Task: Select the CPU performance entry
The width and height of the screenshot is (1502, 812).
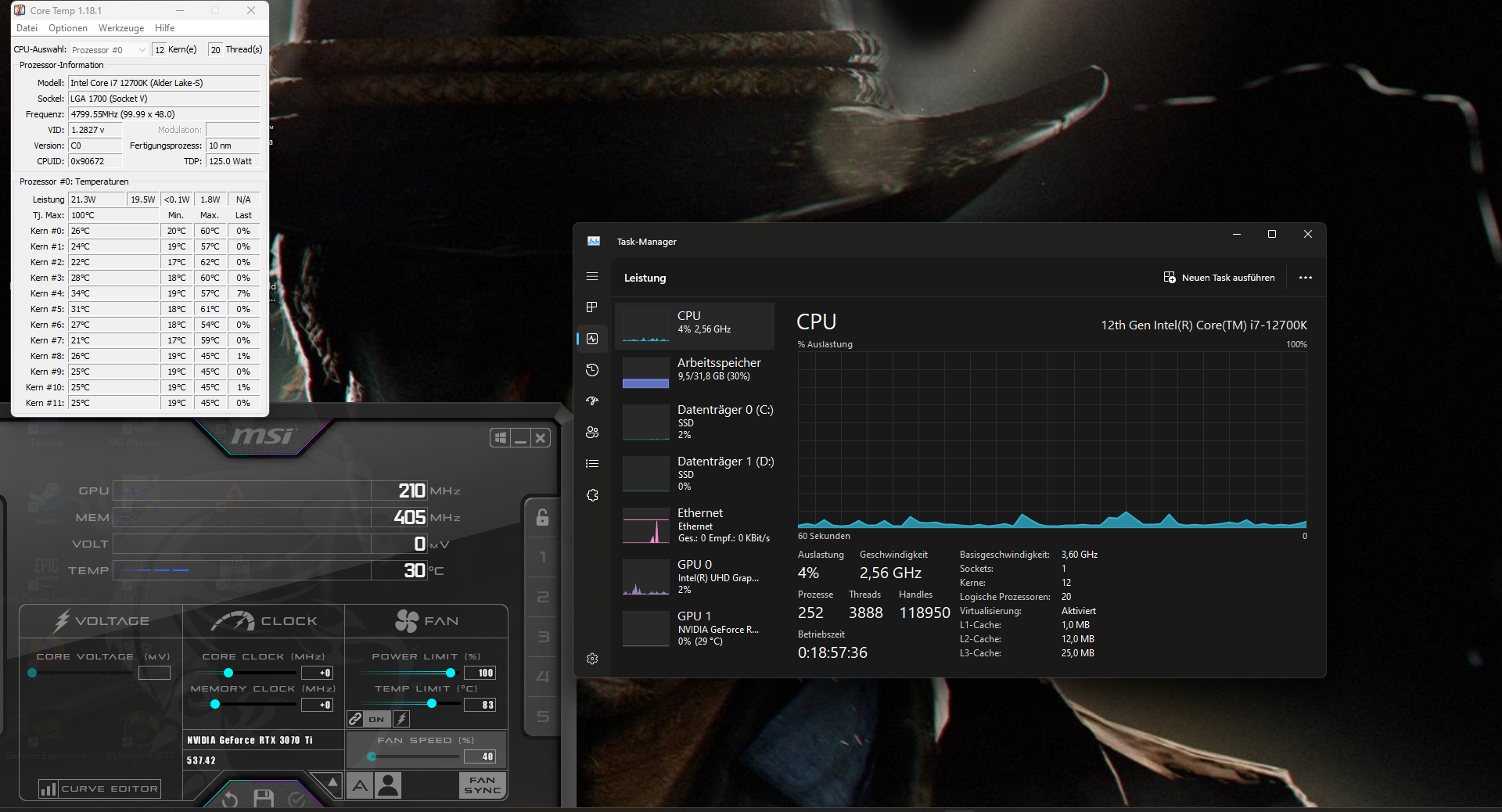Action: [x=695, y=326]
